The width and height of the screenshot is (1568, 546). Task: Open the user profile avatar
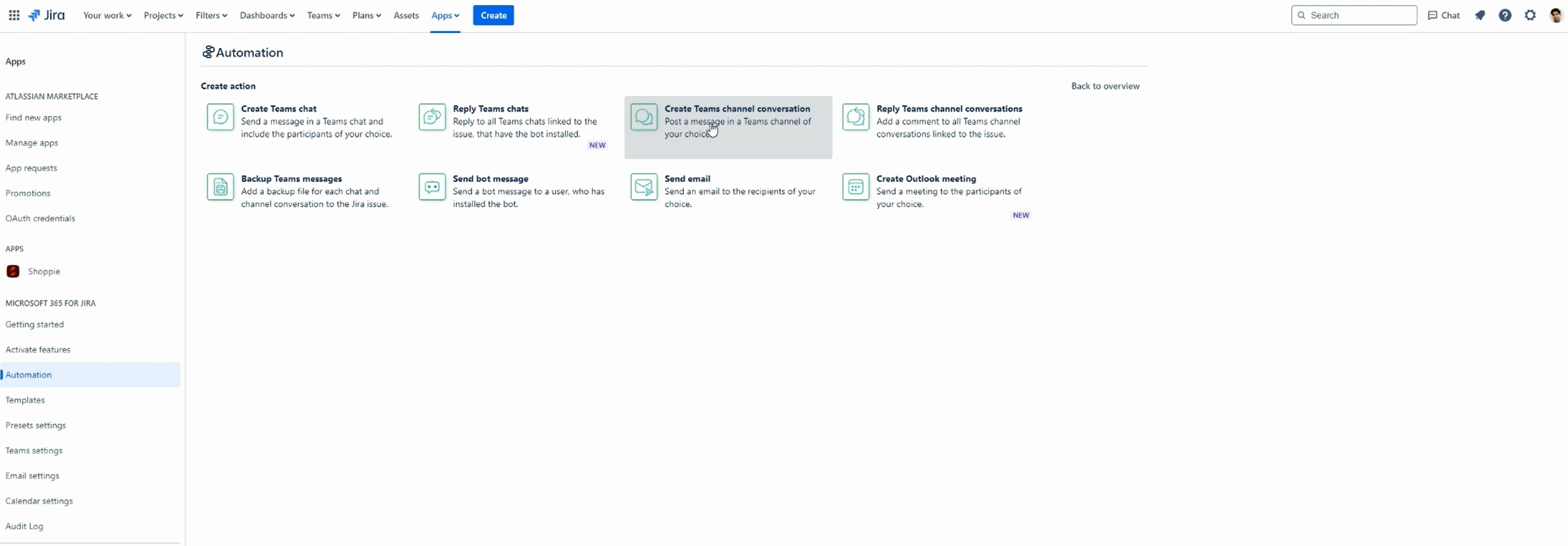tap(1556, 15)
